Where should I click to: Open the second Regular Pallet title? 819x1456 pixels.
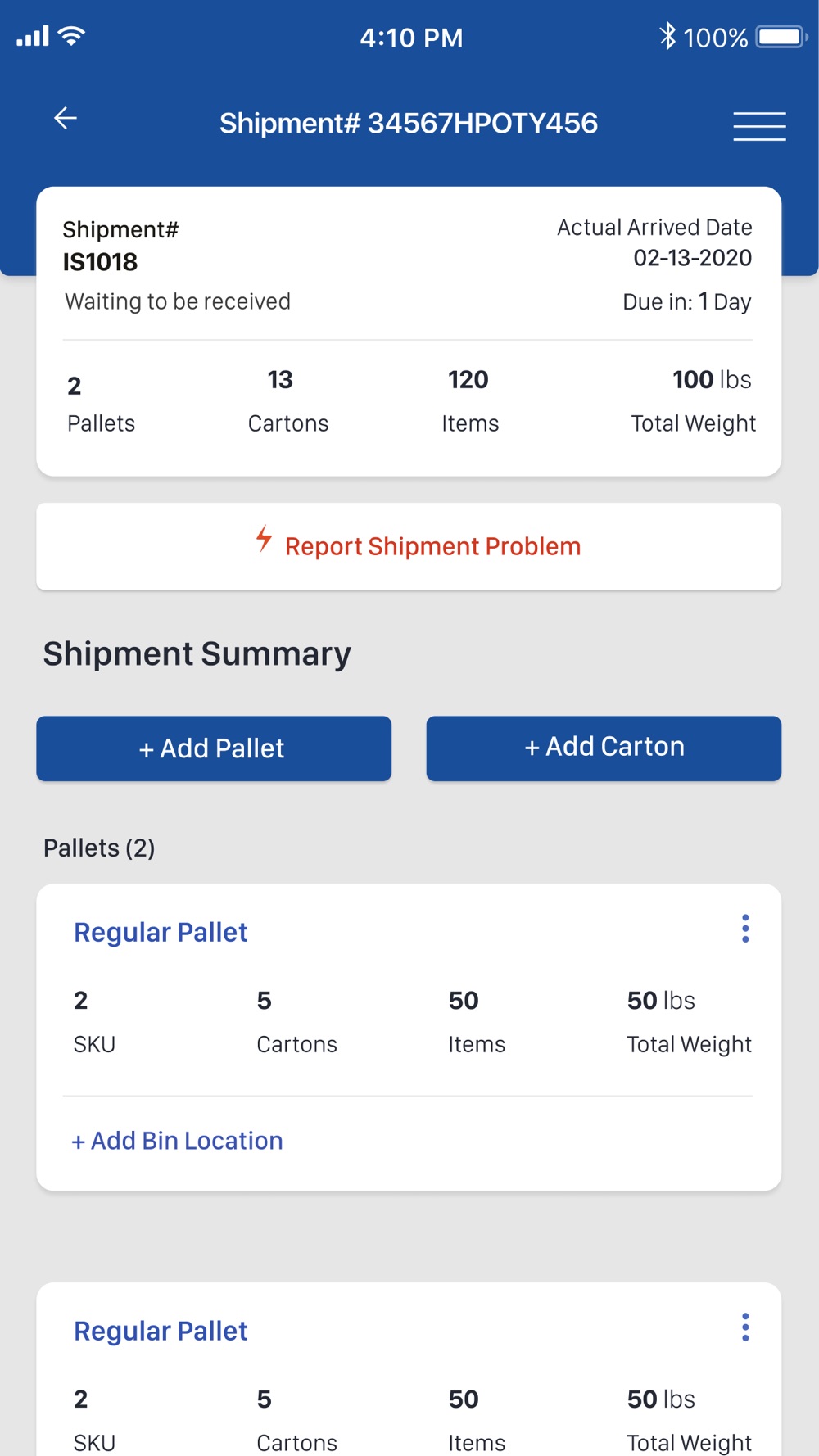point(161,1331)
